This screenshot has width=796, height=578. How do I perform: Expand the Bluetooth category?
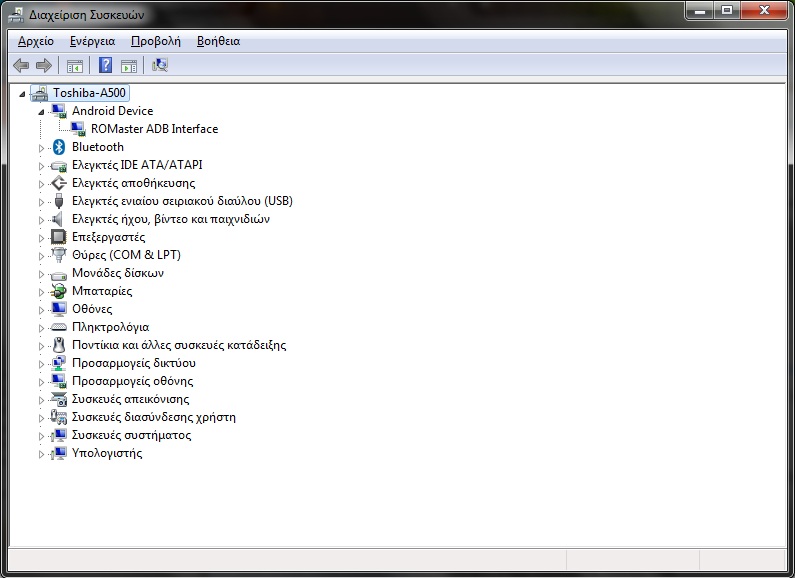(x=42, y=148)
